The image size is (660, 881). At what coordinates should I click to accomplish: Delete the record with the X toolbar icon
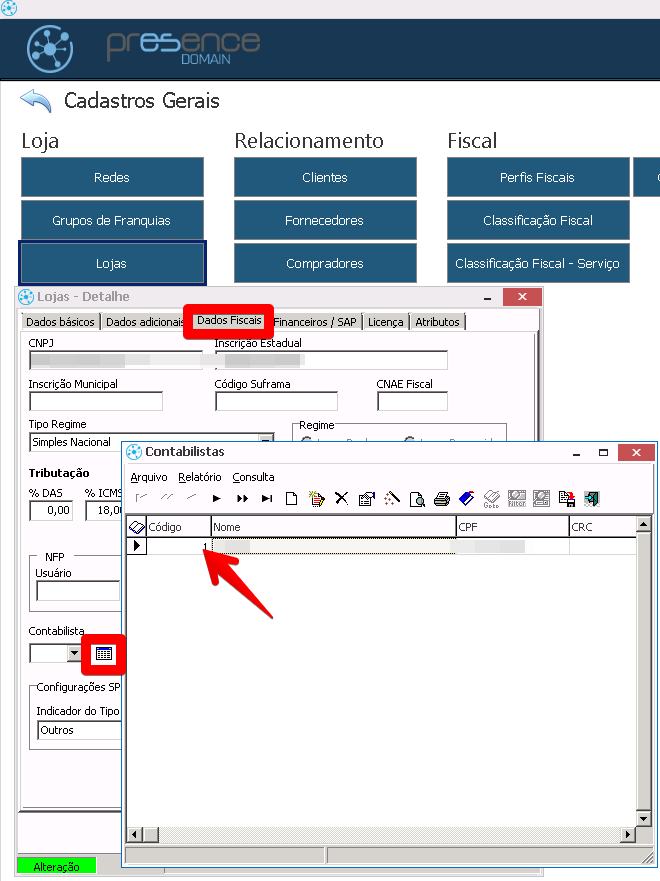[x=341, y=498]
